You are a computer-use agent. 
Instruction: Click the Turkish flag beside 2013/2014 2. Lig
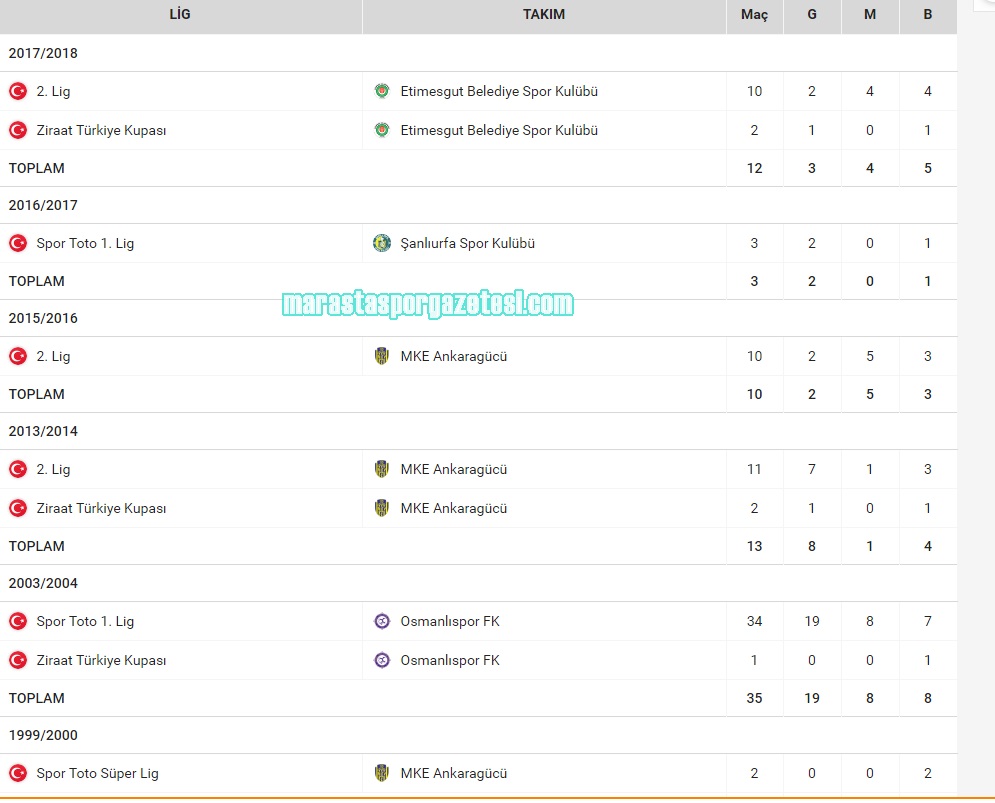[18, 469]
